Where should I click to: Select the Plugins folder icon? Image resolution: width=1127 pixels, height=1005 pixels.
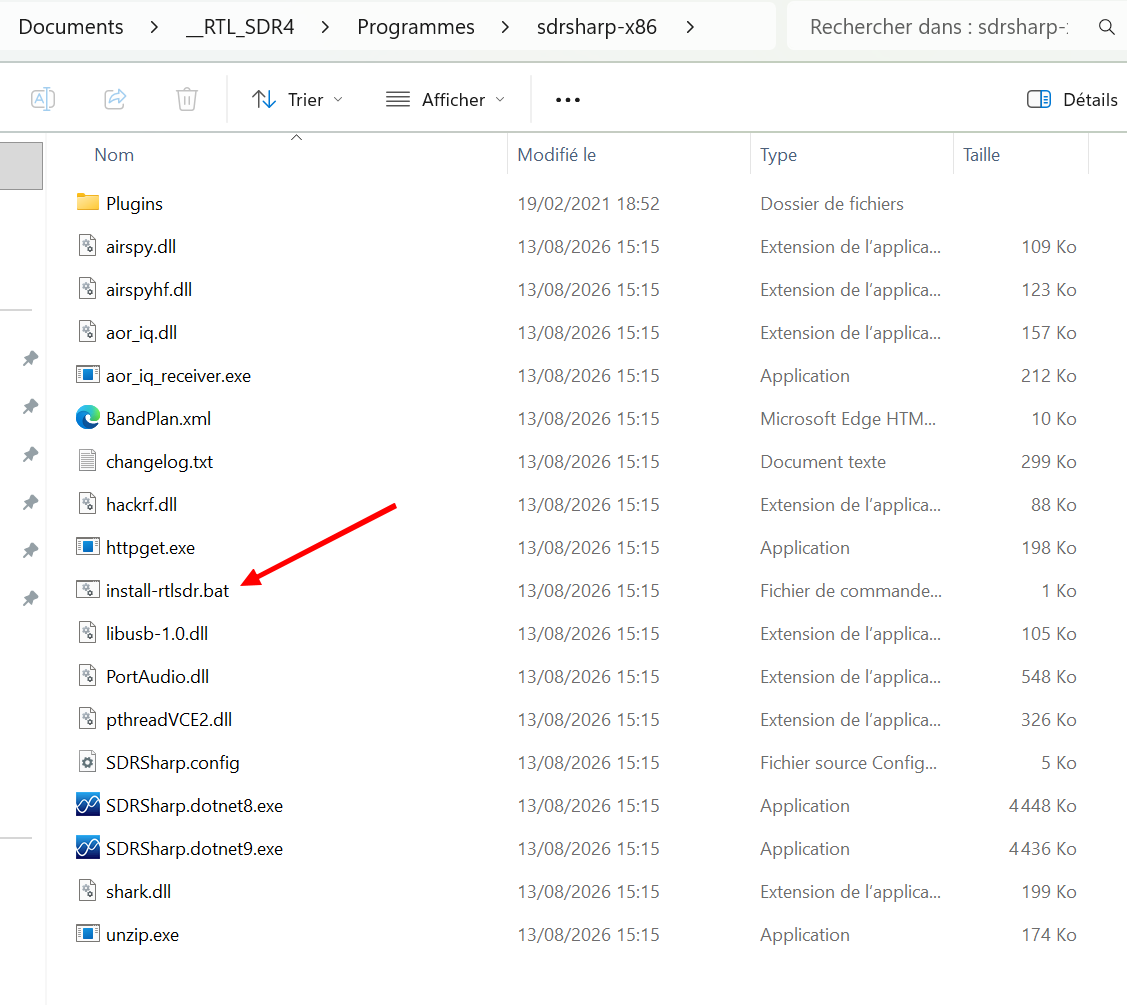pos(88,202)
